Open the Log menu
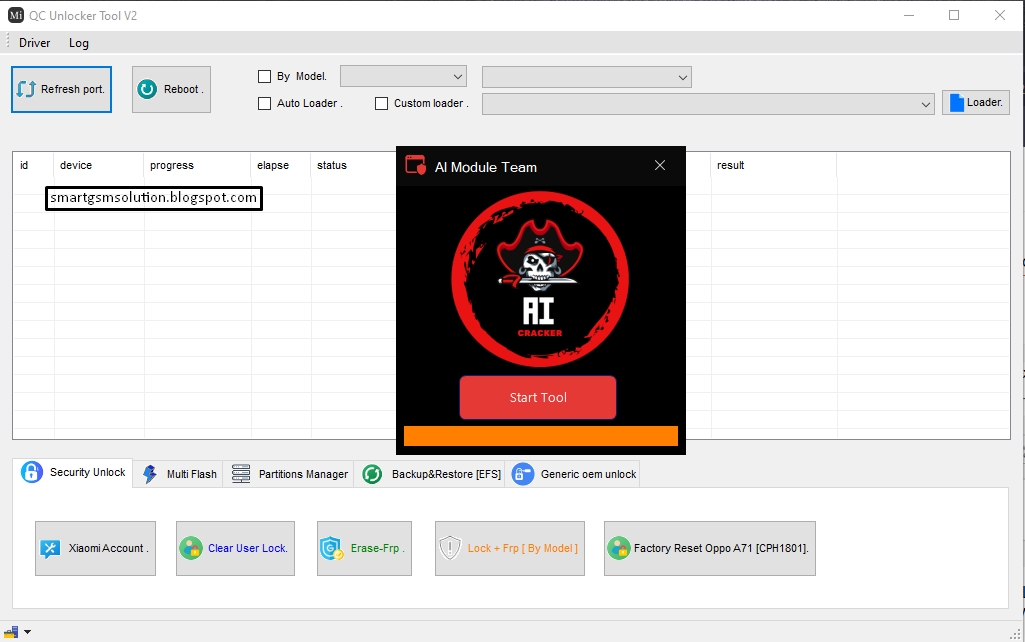1025x642 pixels. pos(78,42)
